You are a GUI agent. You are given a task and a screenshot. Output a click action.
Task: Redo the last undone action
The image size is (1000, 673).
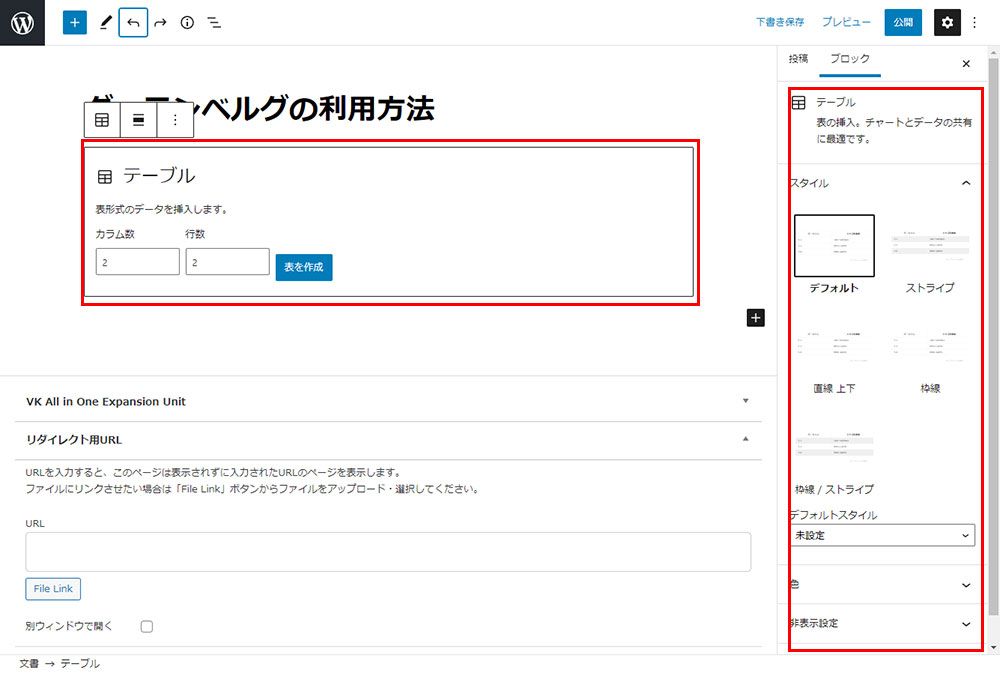click(160, 22)
